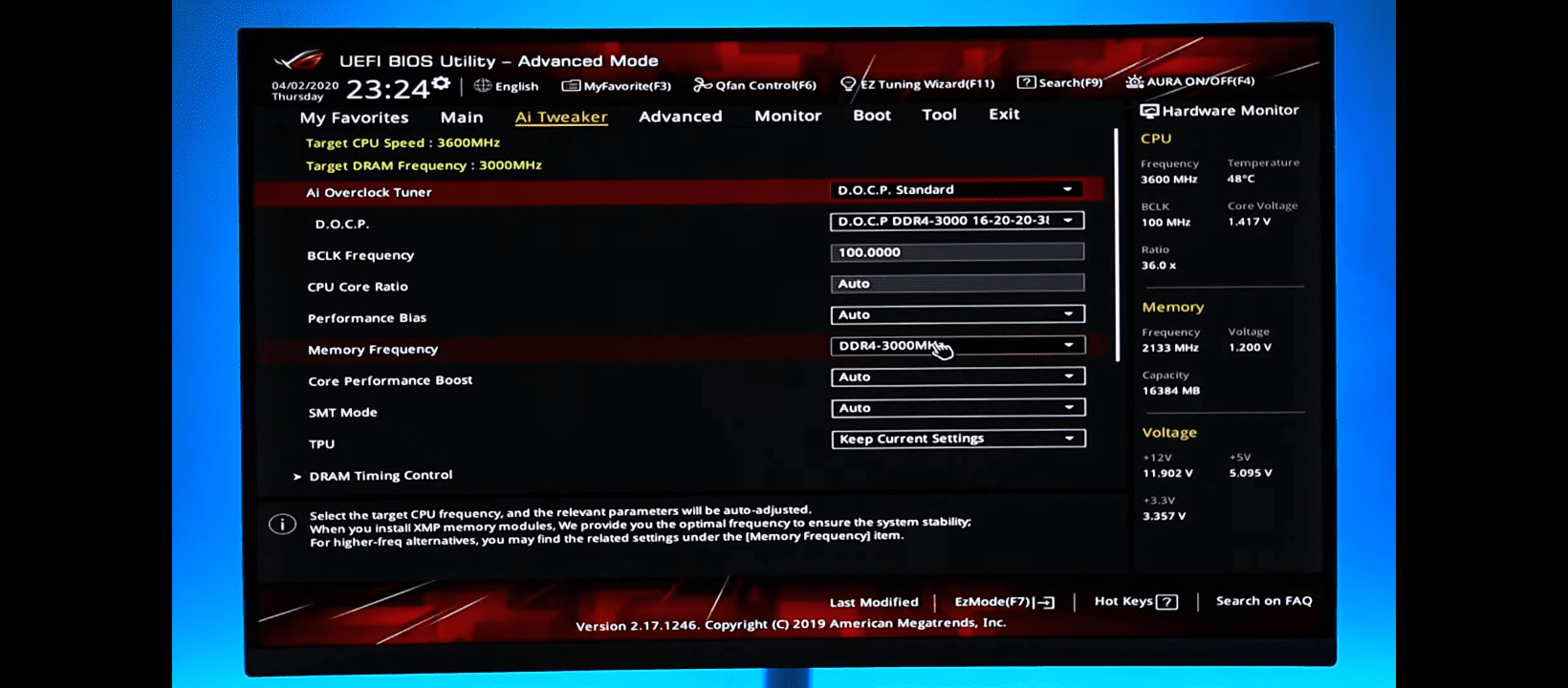Open the SMT Mode dropdown
The image size is (1568, 688).
point(958,408)
